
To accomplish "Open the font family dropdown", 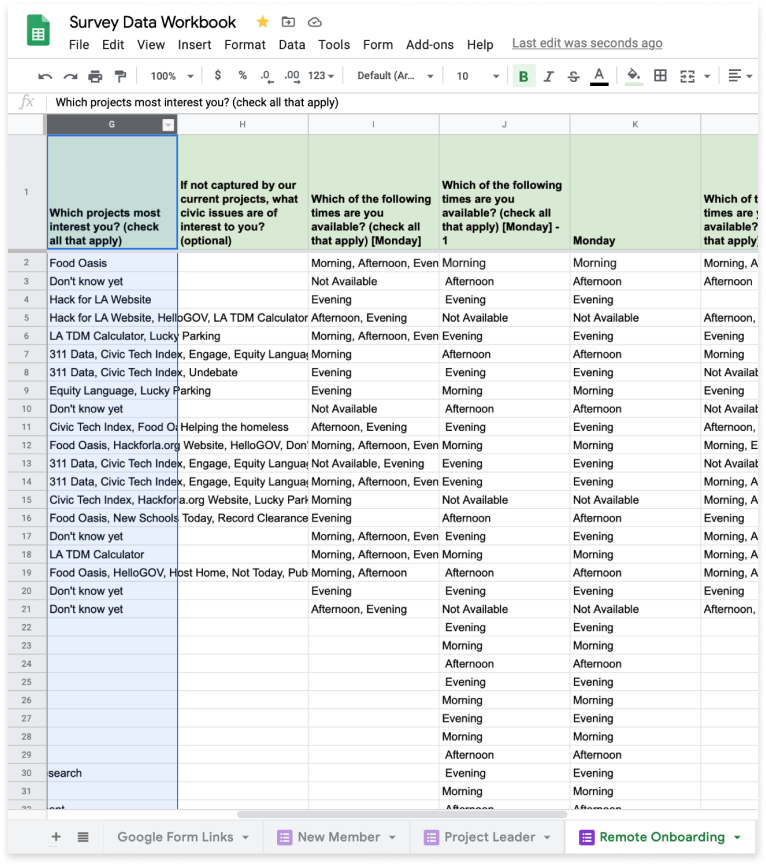I will [395, 76].
